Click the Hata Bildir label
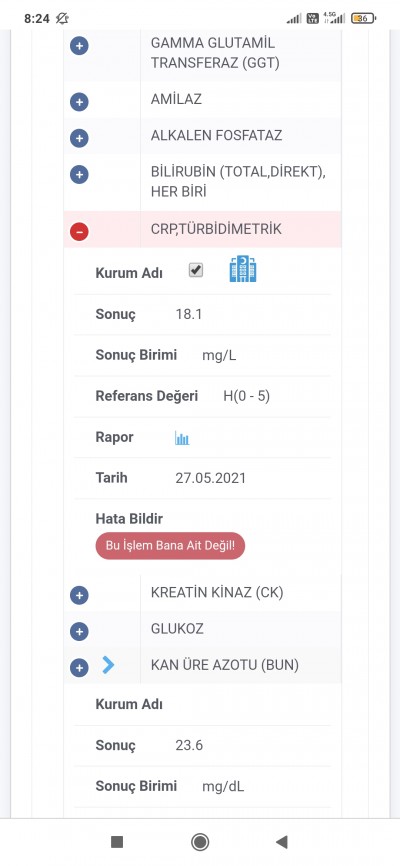This screenshot has height=866, width=400. [x=129, y=519]
